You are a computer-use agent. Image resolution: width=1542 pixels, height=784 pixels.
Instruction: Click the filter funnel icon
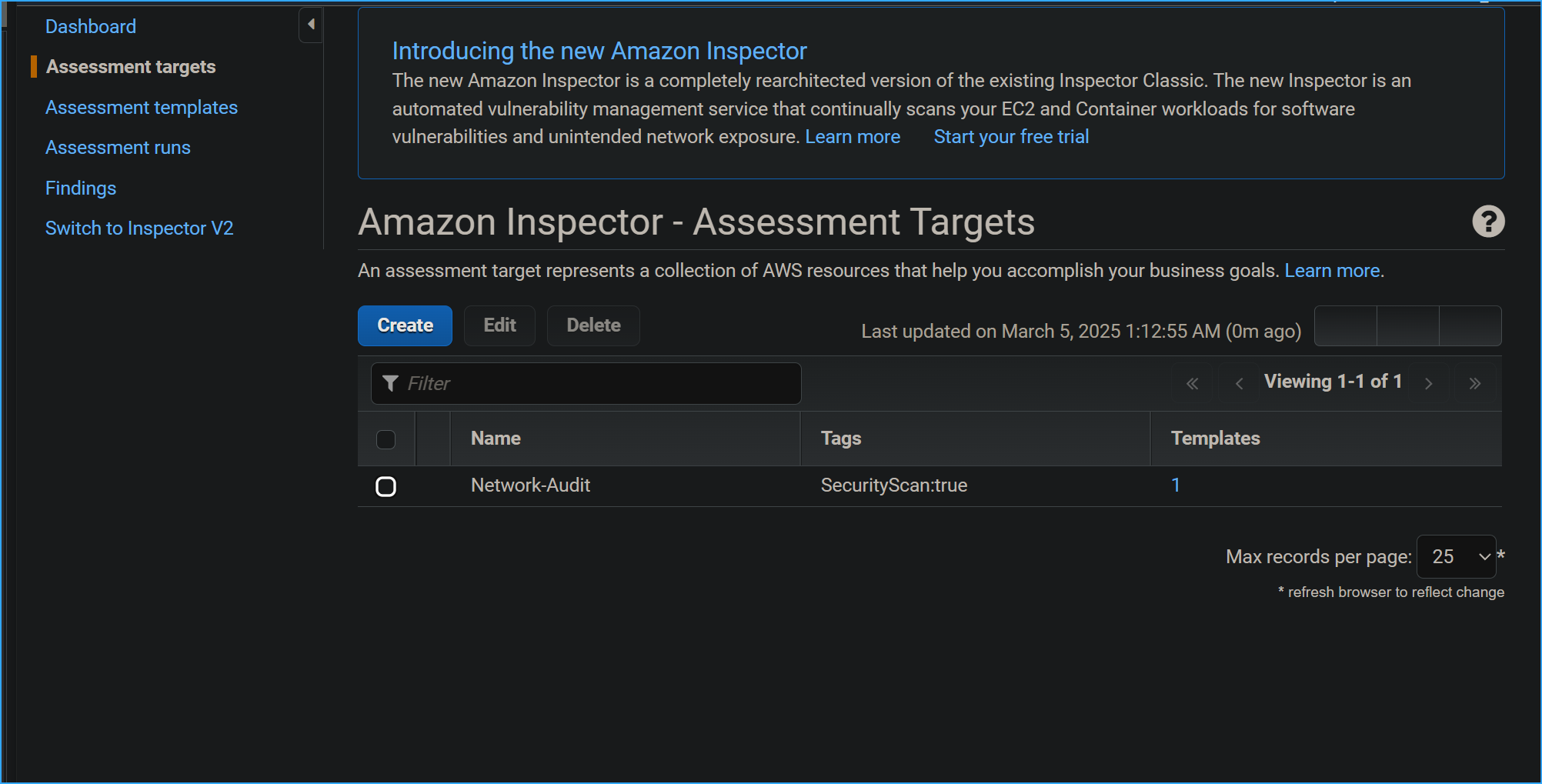point(390,383)
